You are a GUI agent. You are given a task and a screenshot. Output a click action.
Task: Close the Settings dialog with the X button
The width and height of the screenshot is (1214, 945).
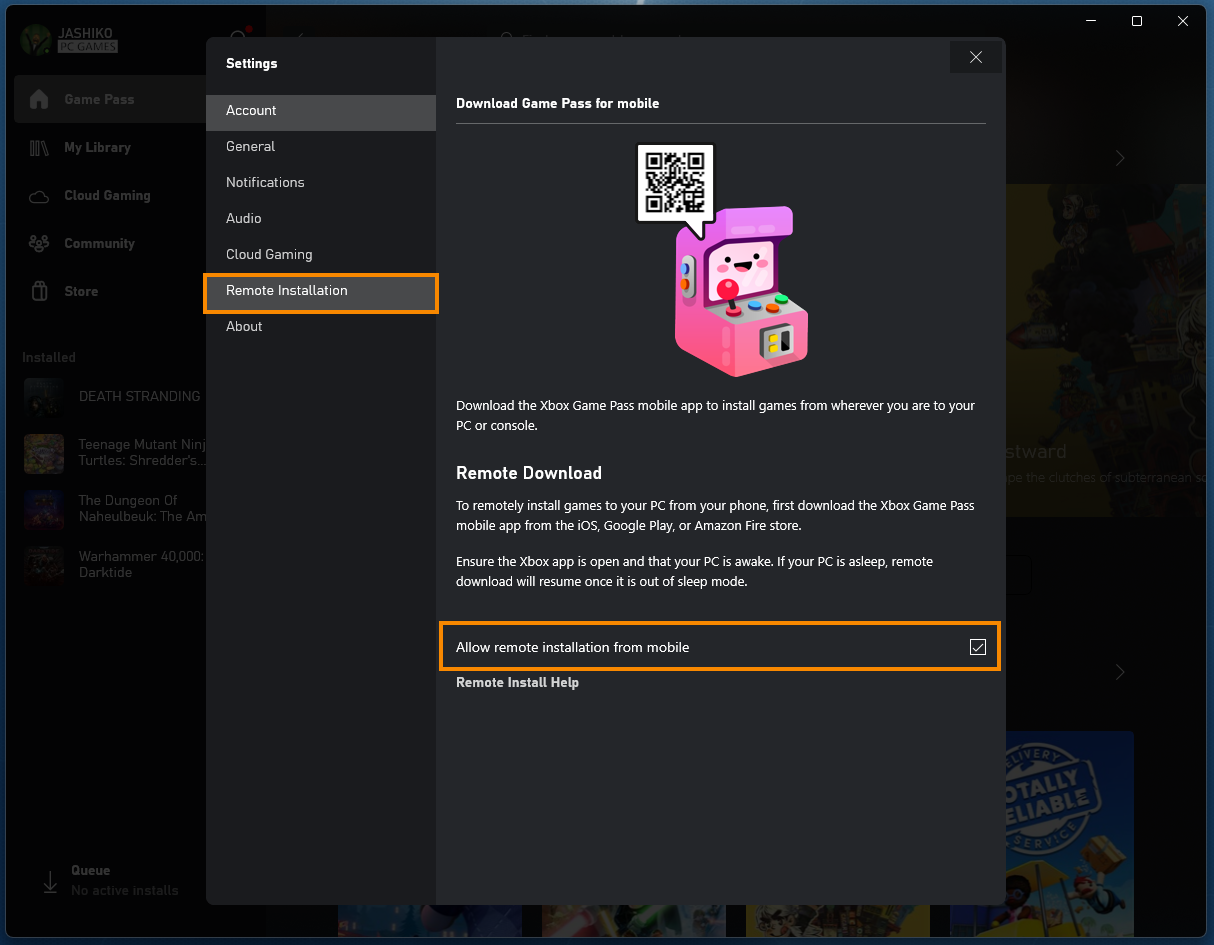[x=976, y=58]
